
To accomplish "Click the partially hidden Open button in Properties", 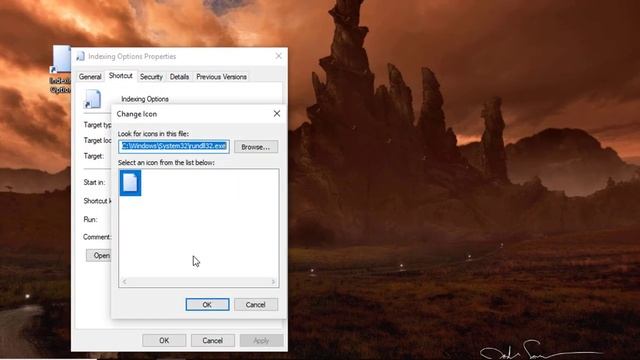I will pos(98,256).
